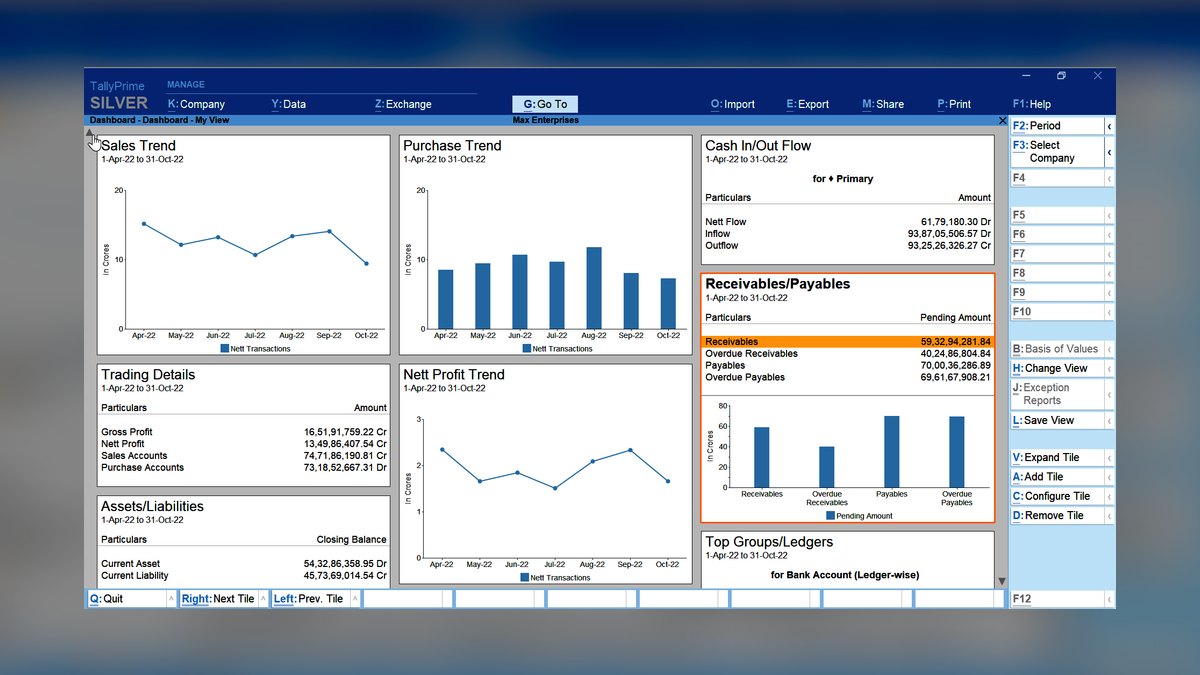Screen dimensions: 1200x675
Task: Open the M: Share menu
Action: coord(883,104)
